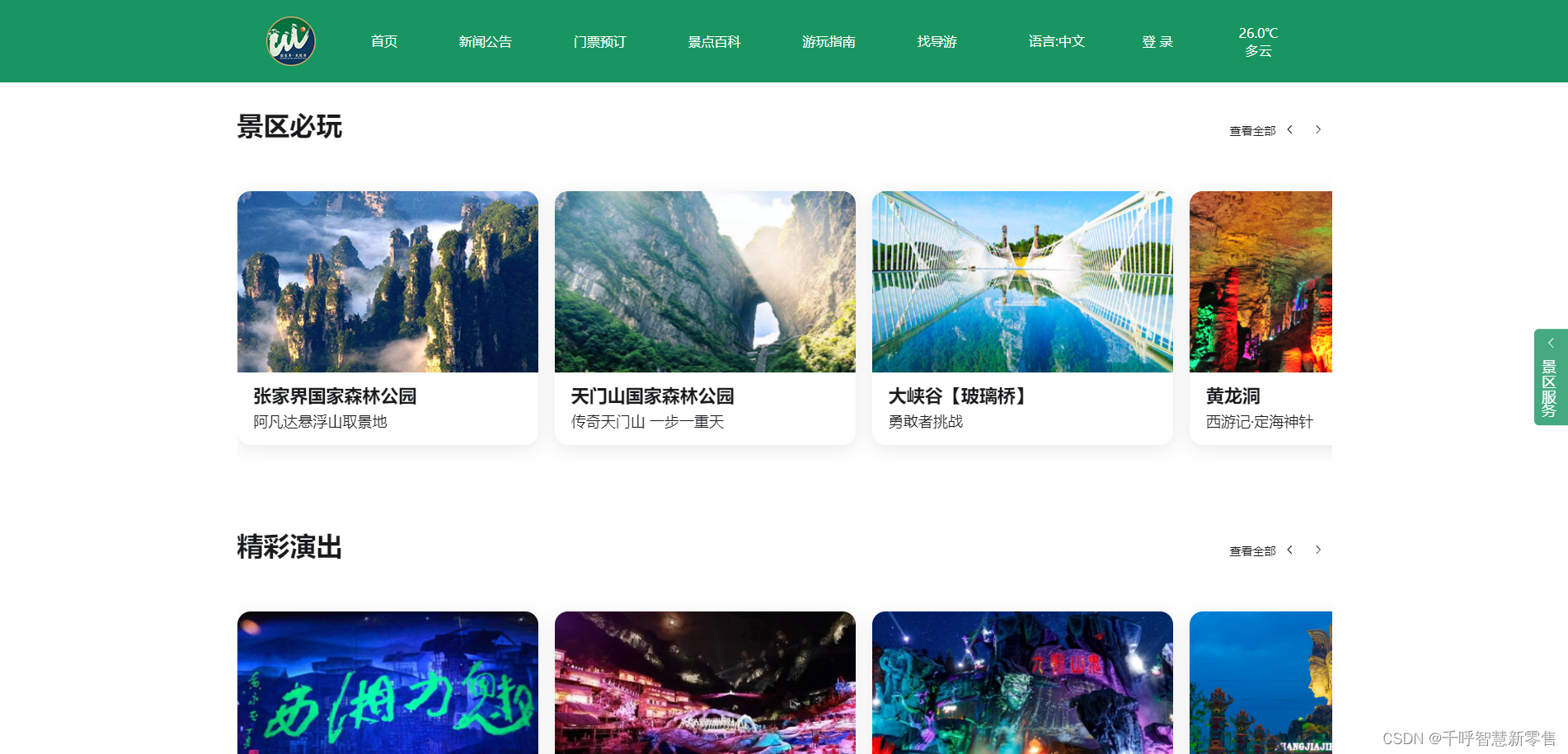Open the 新闻公告 menu item

point(486,41)
